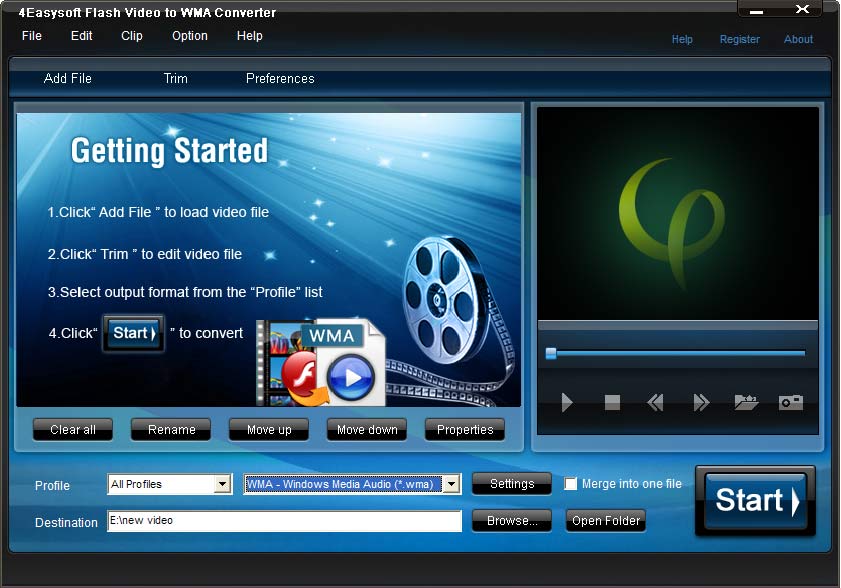The image size is (841, 588).
Task: Close the converter window
Action: (x=802, y=9)
